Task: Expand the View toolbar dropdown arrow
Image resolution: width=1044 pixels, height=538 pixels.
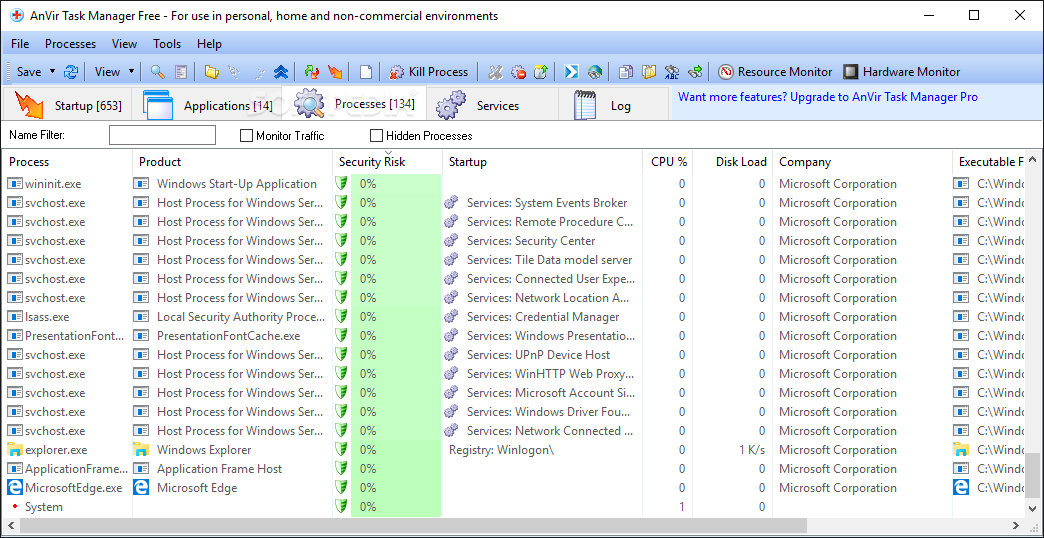Action: click(x=131, y=72)
